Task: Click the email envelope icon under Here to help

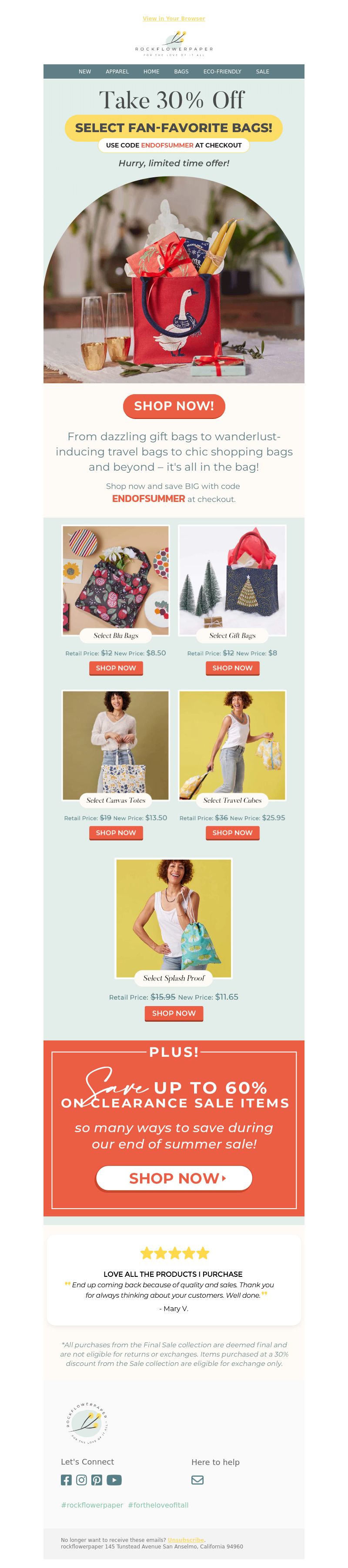Action: [197, 1480]
